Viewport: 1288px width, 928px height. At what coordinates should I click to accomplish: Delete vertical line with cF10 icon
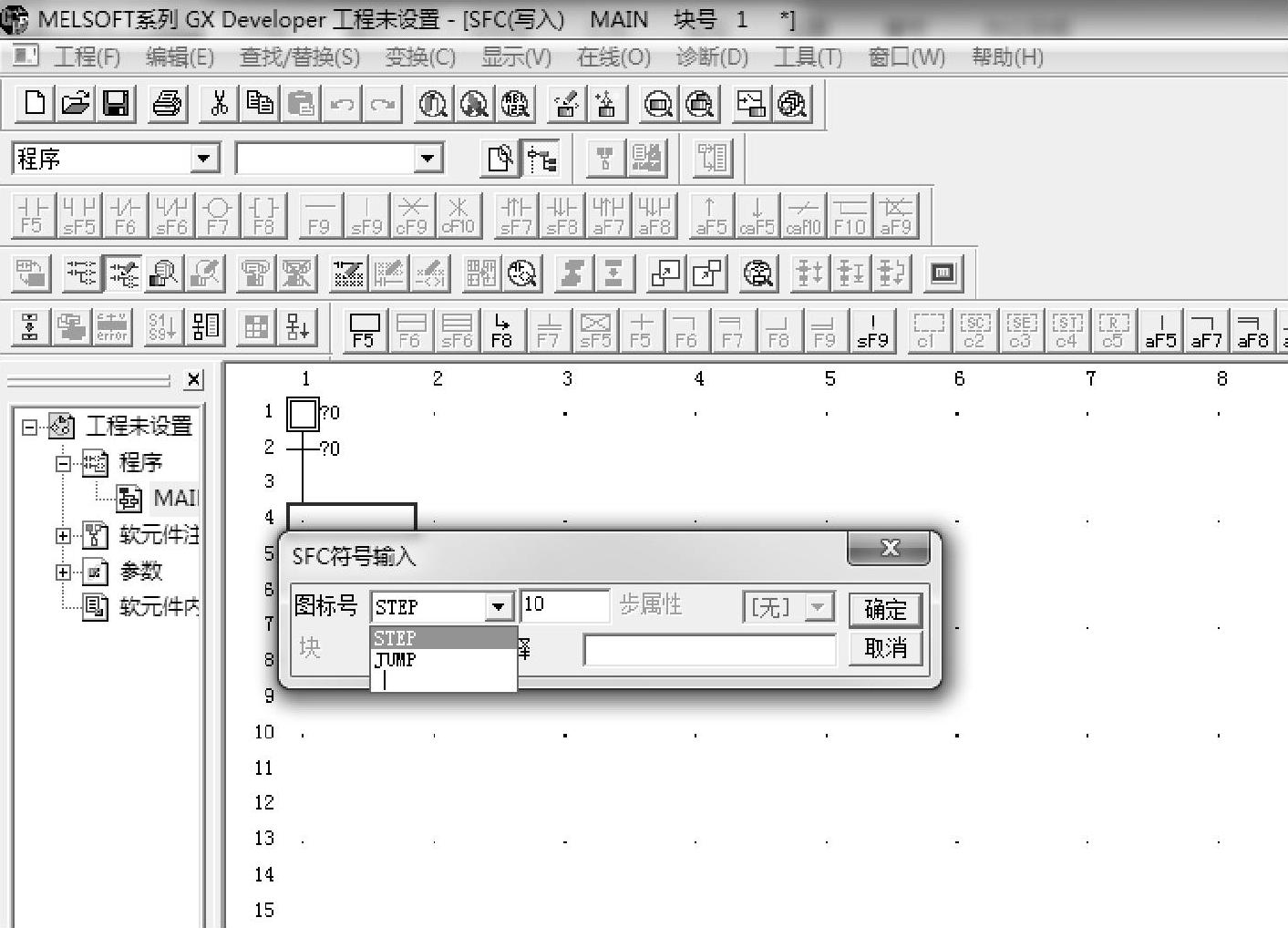[458, 215]
